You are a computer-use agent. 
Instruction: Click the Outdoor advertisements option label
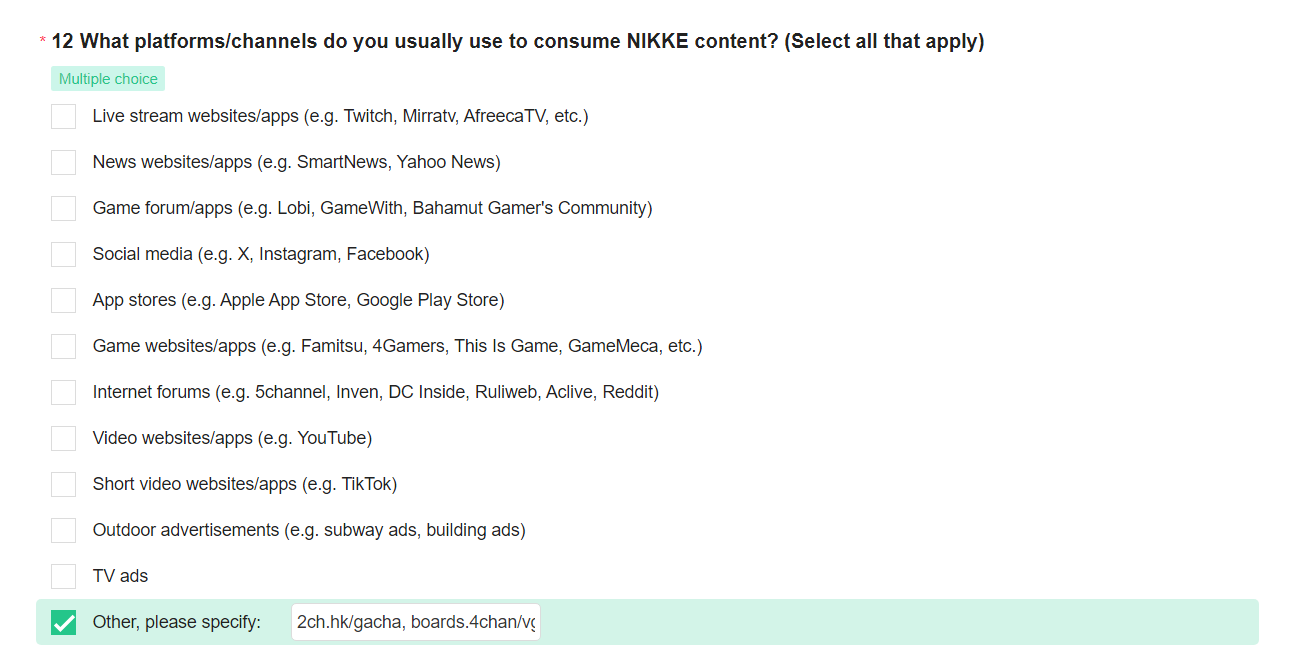pyautogui.click(x=309, y=530)
